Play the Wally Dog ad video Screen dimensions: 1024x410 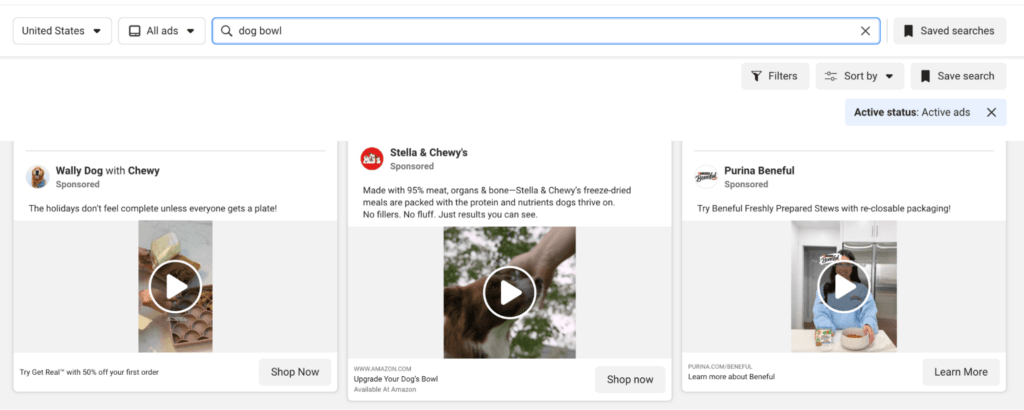tap(175, 287)
